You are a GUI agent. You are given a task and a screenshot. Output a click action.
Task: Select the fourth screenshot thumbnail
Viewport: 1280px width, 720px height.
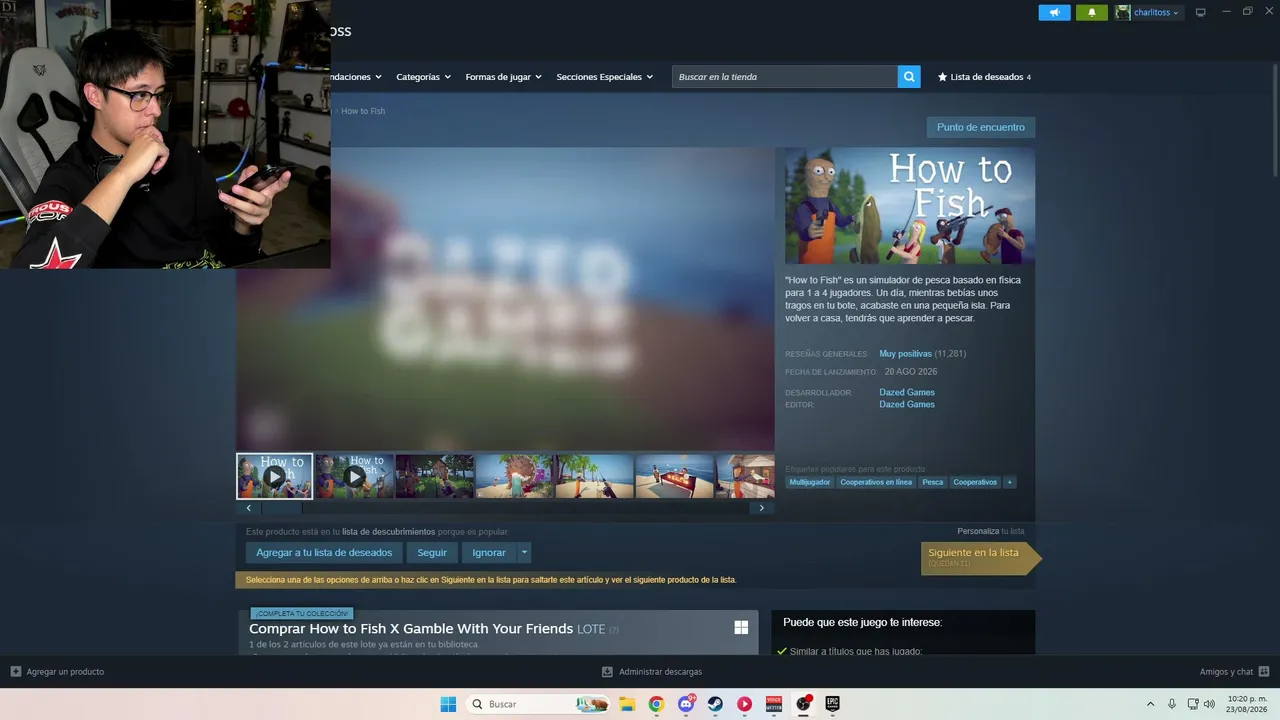(514, 476)
